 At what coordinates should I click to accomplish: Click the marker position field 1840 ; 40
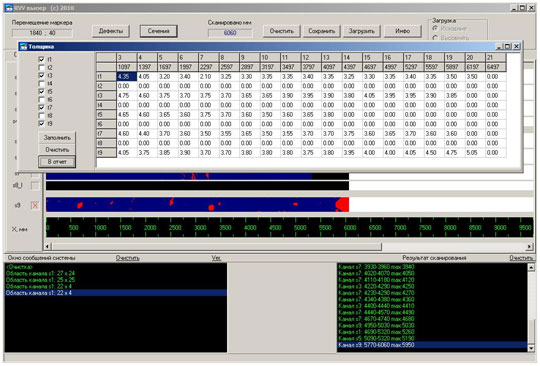click(42, 33)
